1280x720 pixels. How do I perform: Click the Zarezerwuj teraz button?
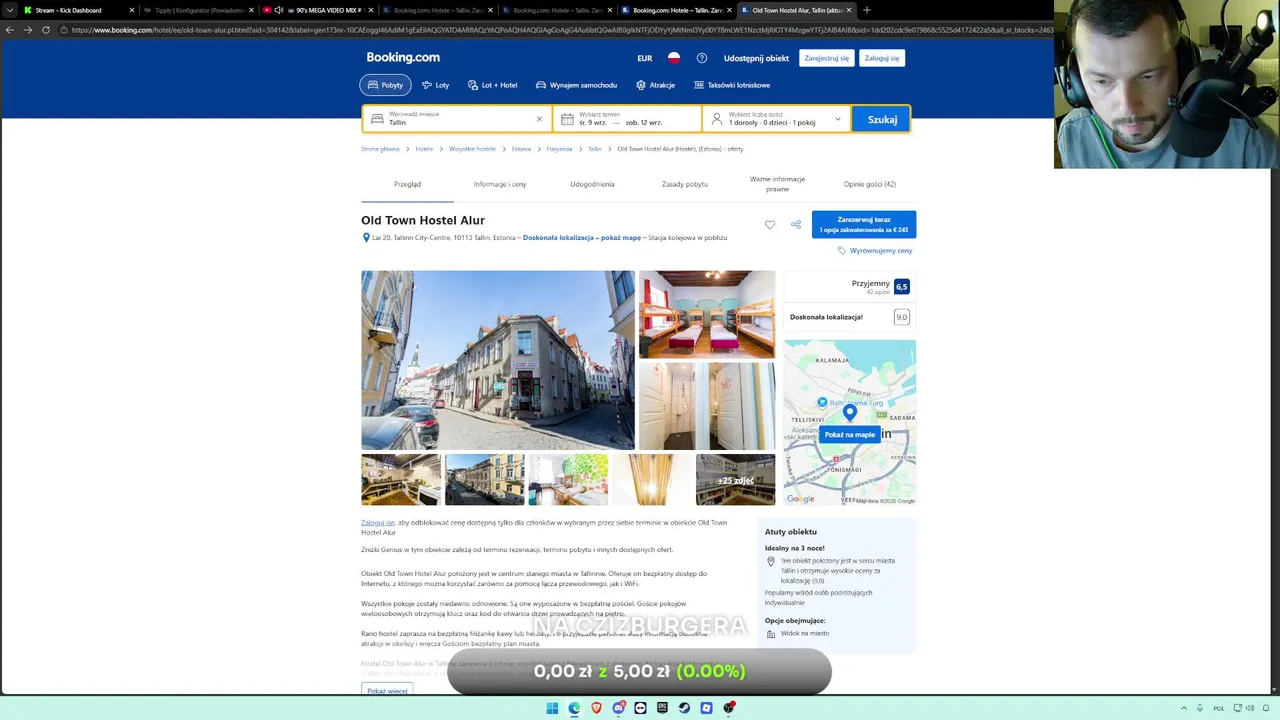click(x=864, y=225)
